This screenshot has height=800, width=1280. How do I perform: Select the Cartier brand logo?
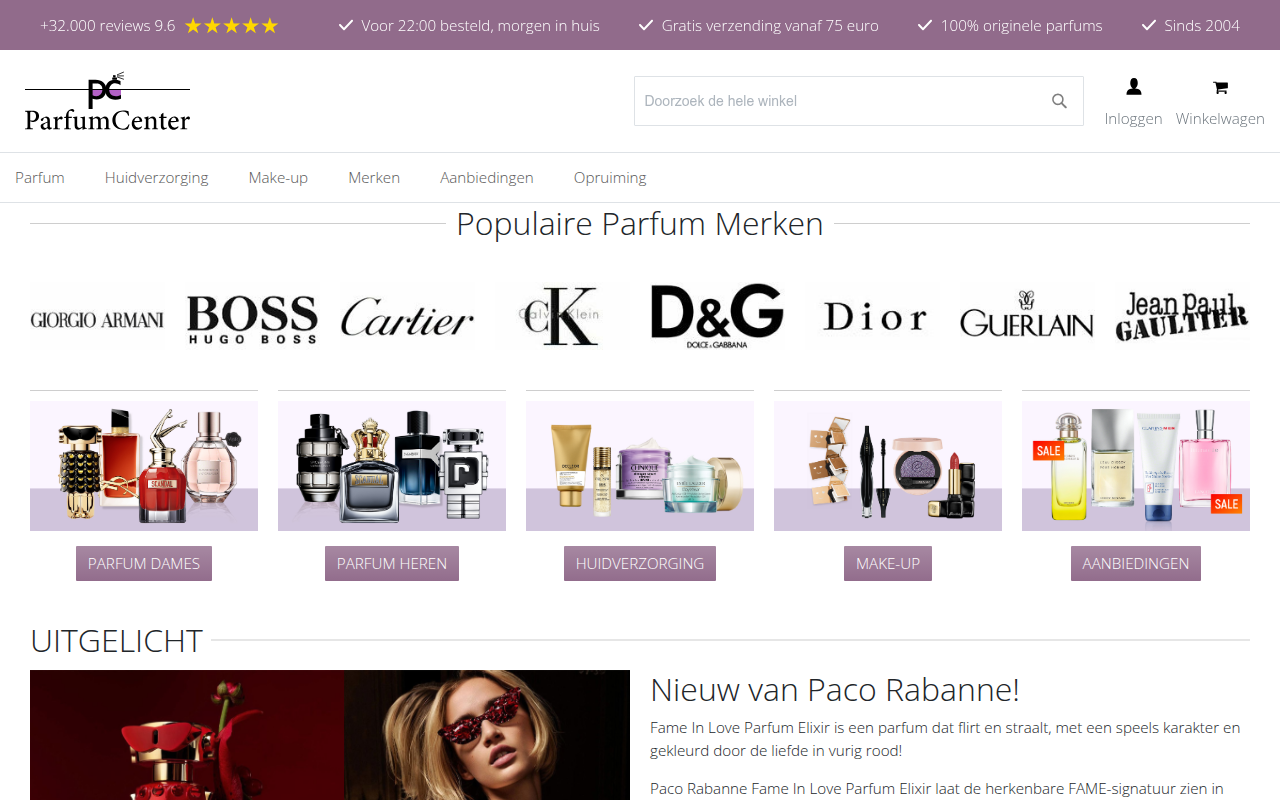407,318
